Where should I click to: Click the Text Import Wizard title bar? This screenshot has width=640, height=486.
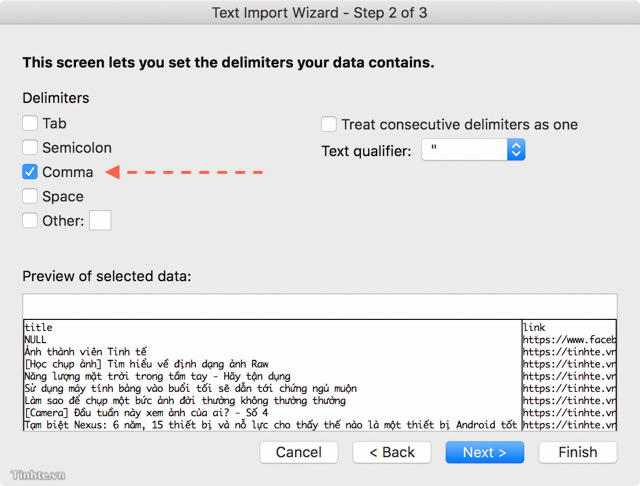320,13
